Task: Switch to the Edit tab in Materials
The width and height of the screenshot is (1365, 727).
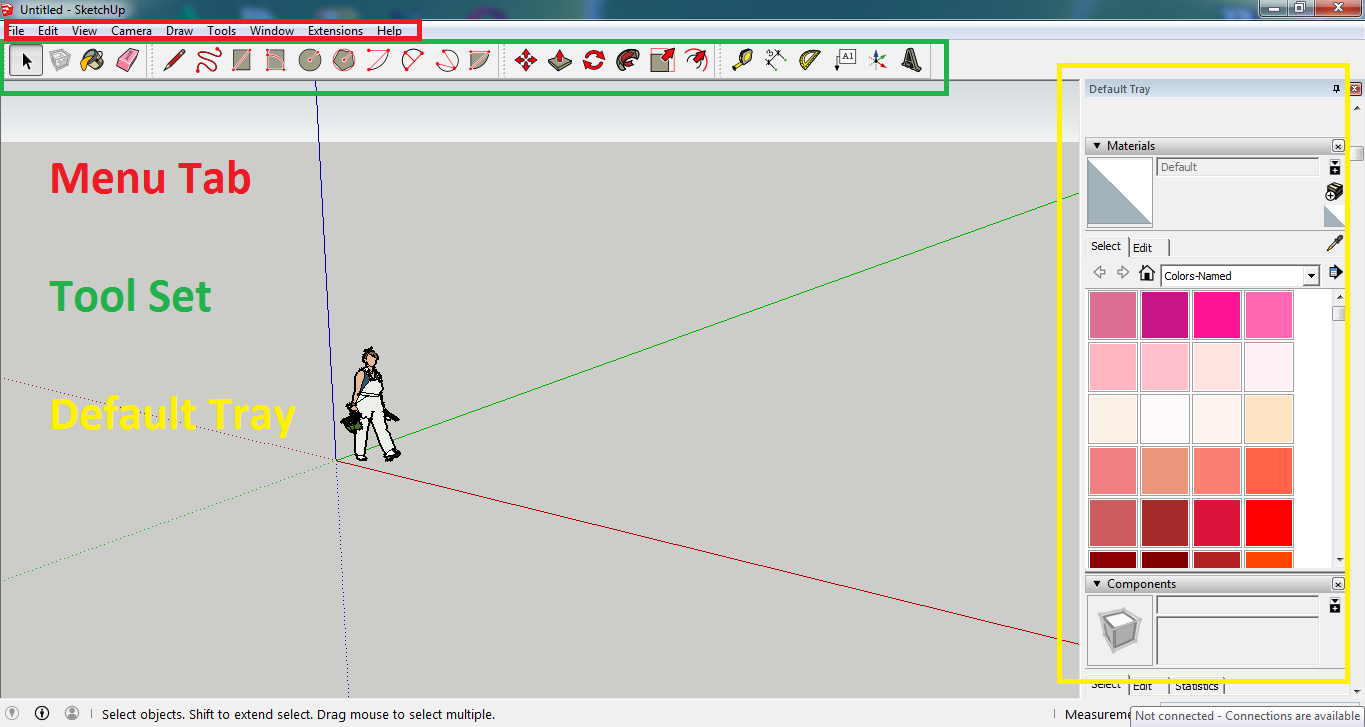Action: 1143,247
